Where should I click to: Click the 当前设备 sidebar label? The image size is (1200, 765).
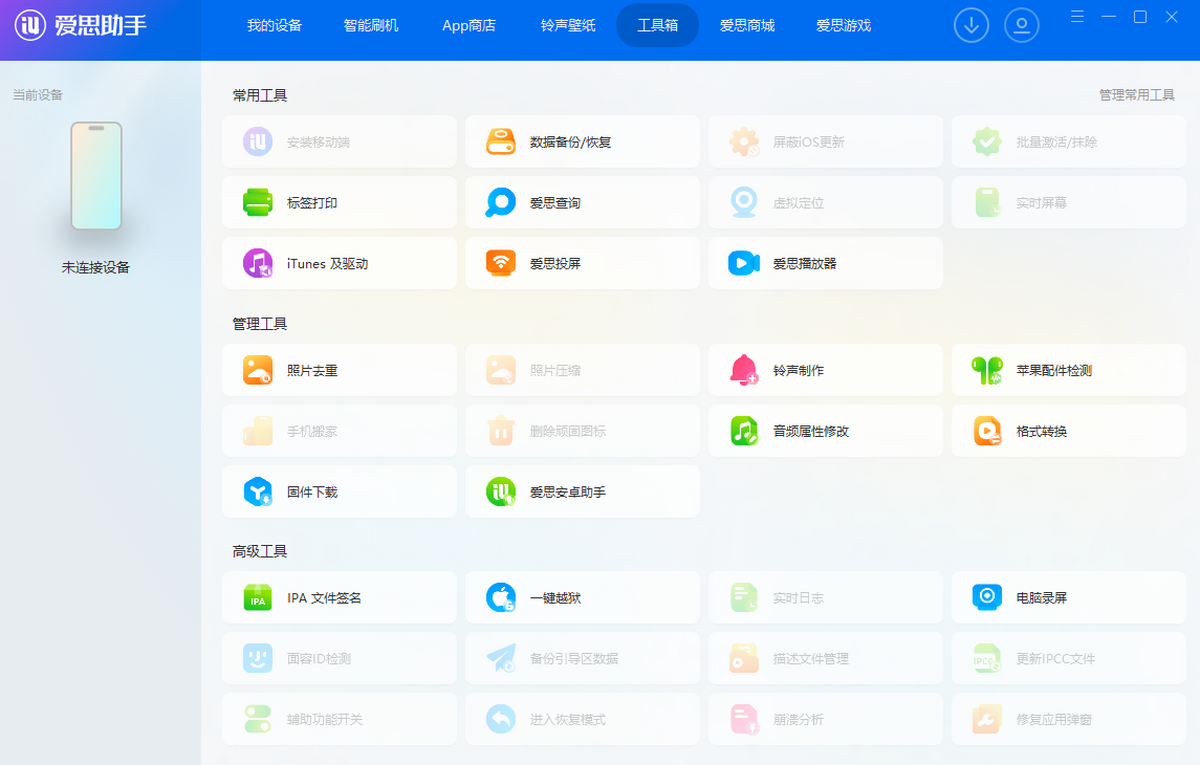point(37,95)
